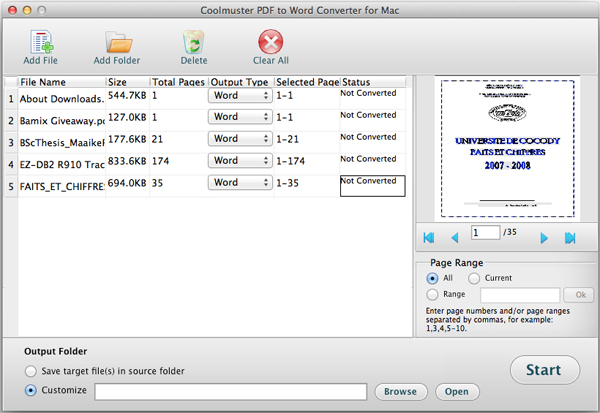
Task: Click the Total Pages column header
Action: pyautogui.click(x=179, y=82)
